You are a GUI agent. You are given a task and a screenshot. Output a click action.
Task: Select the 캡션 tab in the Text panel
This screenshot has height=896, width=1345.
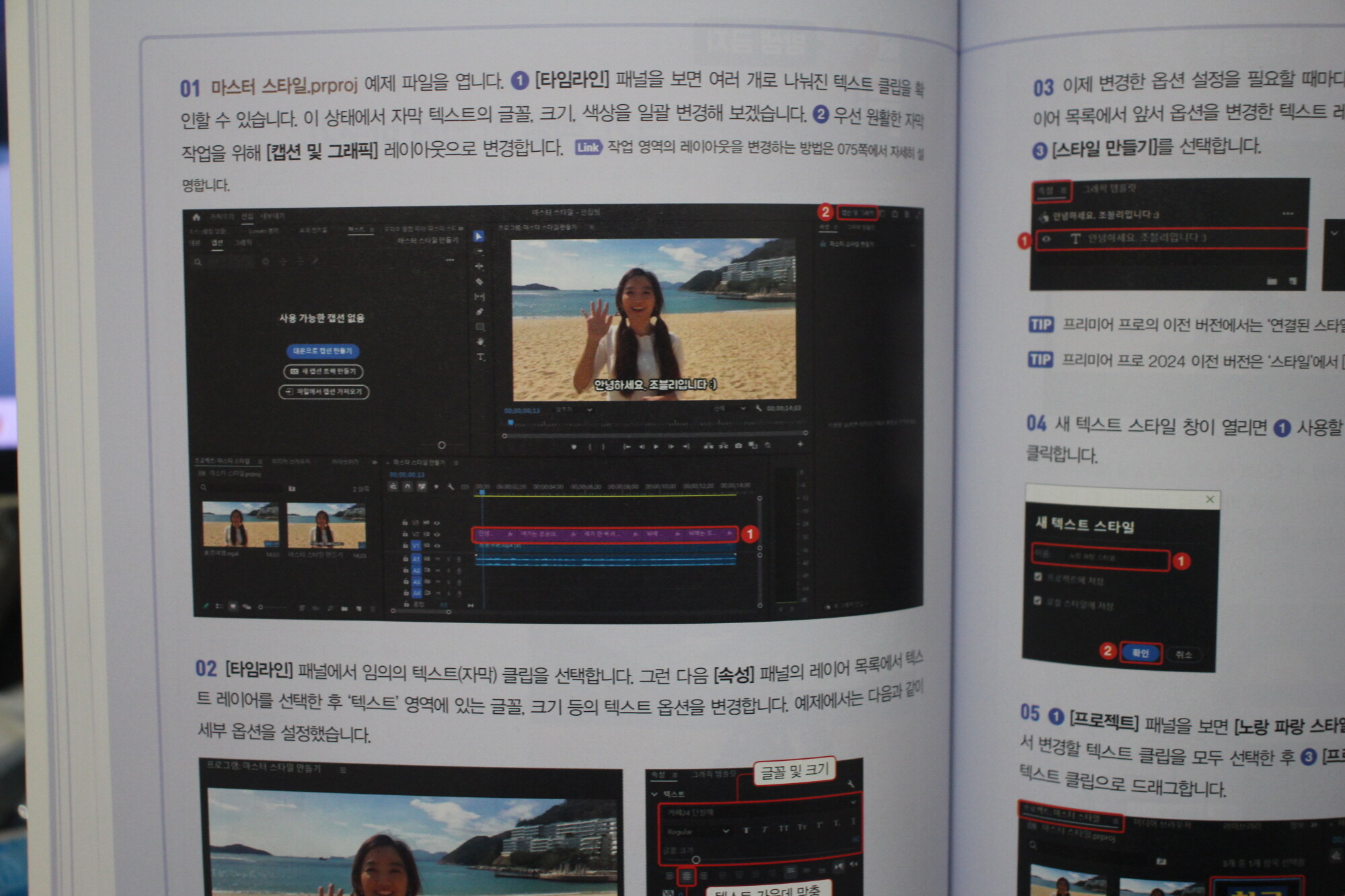[217, 243]
